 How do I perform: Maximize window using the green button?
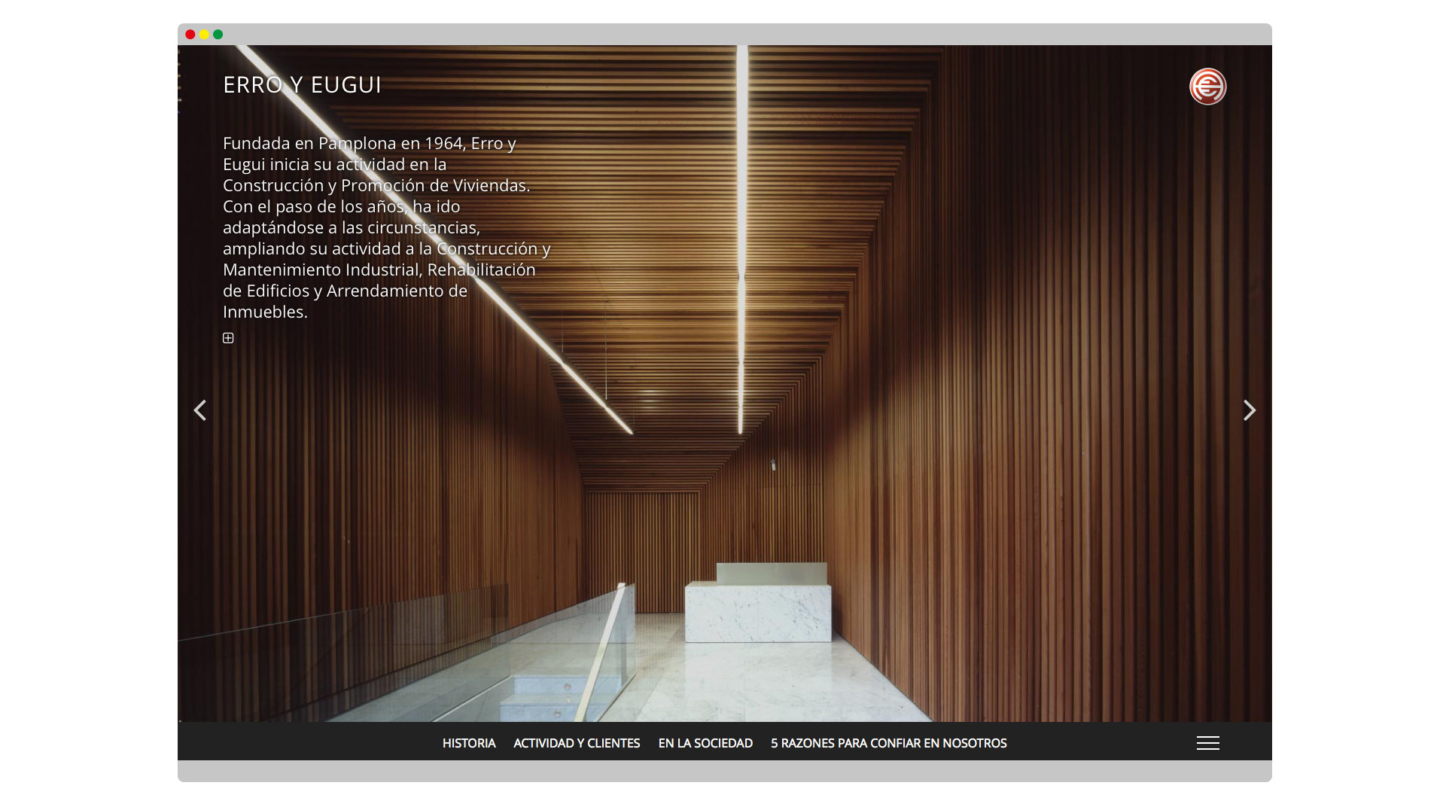[x=218, y=35]
